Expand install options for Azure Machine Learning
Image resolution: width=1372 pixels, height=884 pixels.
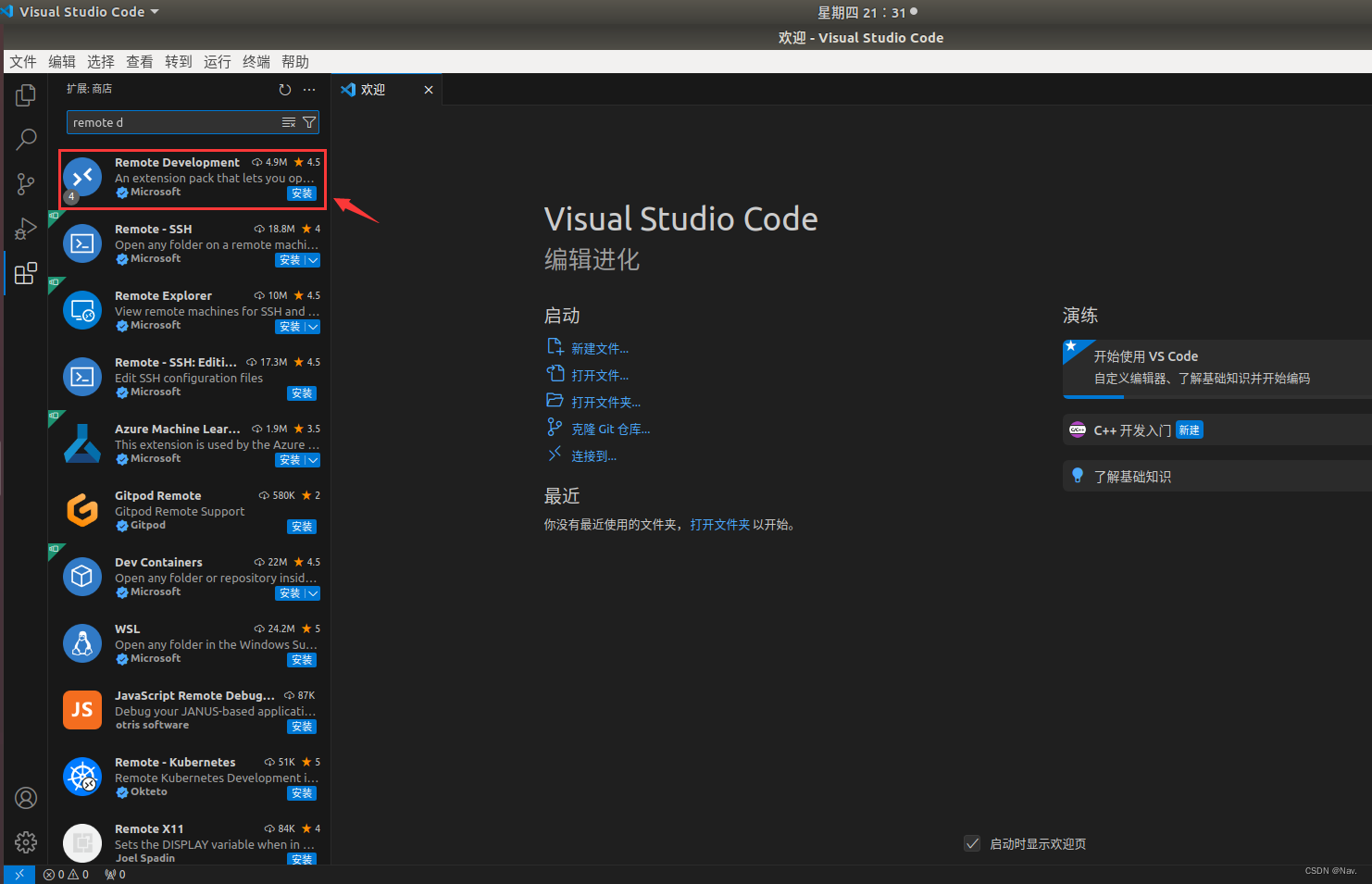313,460
